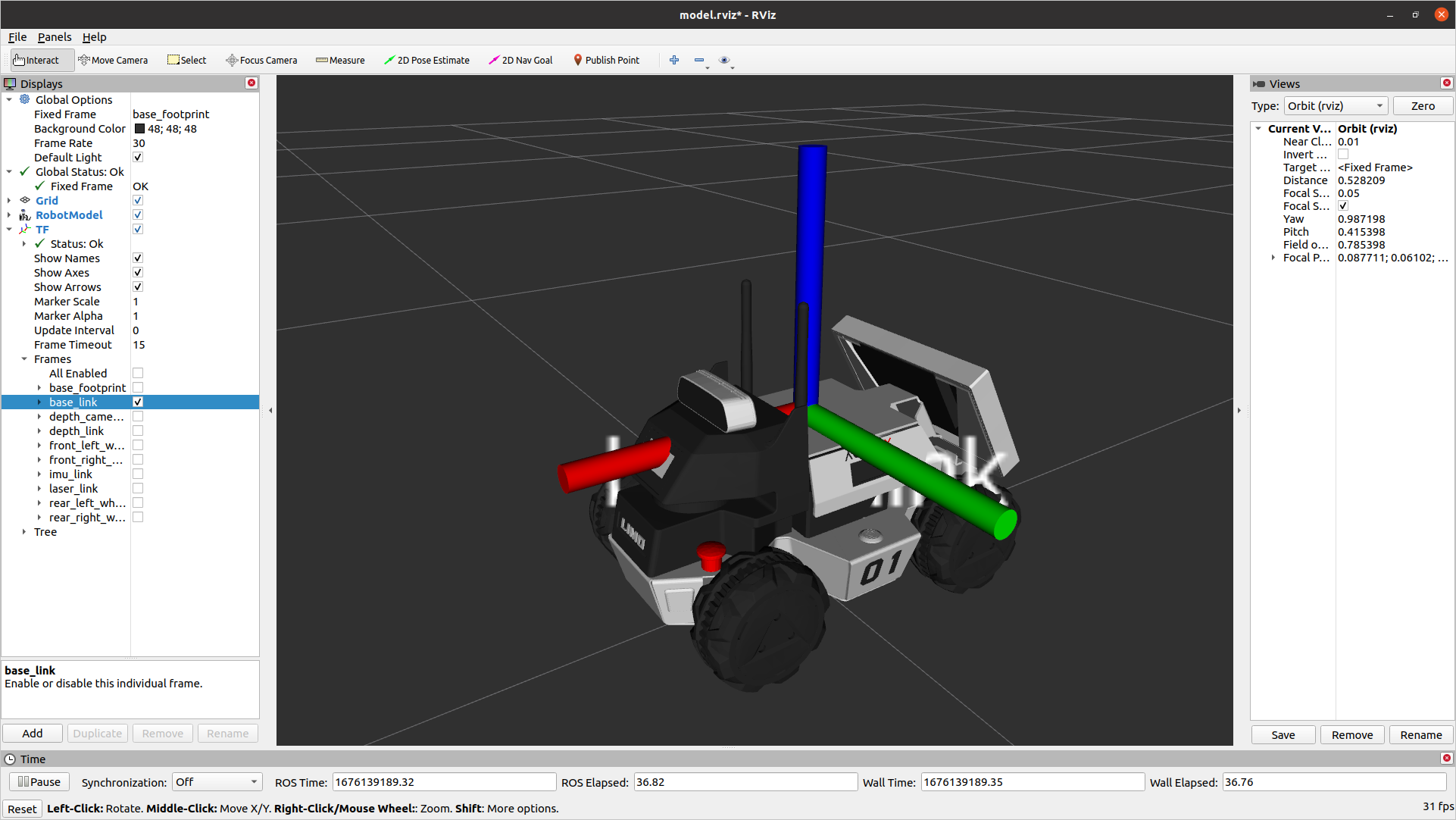Click the remove tool minus icon

(699, 60)
